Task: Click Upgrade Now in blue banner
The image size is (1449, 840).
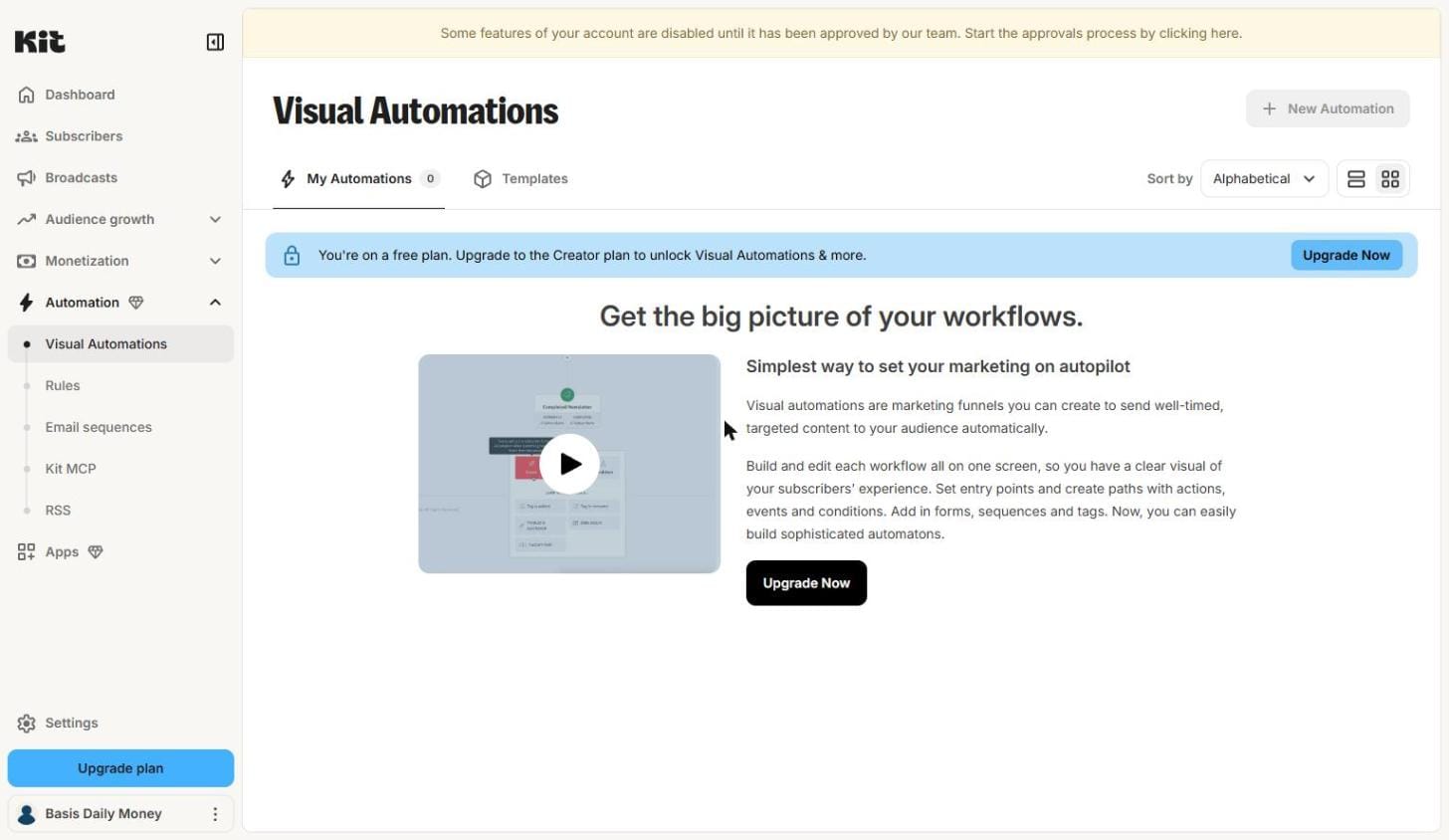Action: pyautogui.click(x=1346, y=255)
